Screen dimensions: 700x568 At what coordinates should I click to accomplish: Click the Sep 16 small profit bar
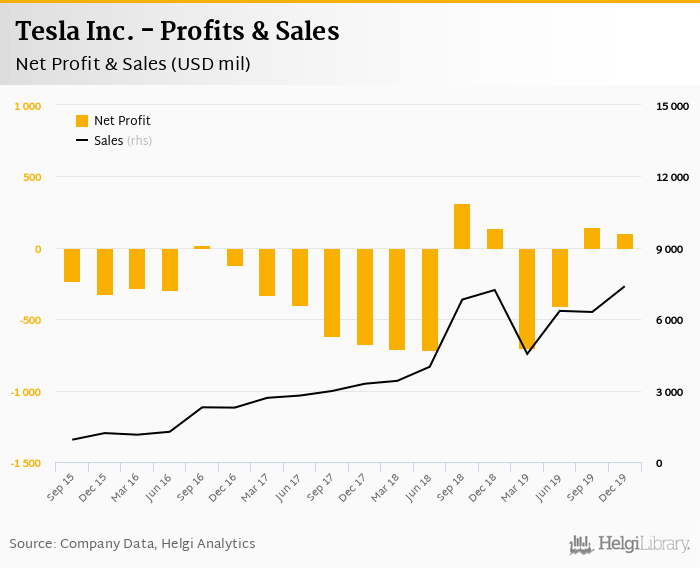pyautogui.click(x=202, y=247)
